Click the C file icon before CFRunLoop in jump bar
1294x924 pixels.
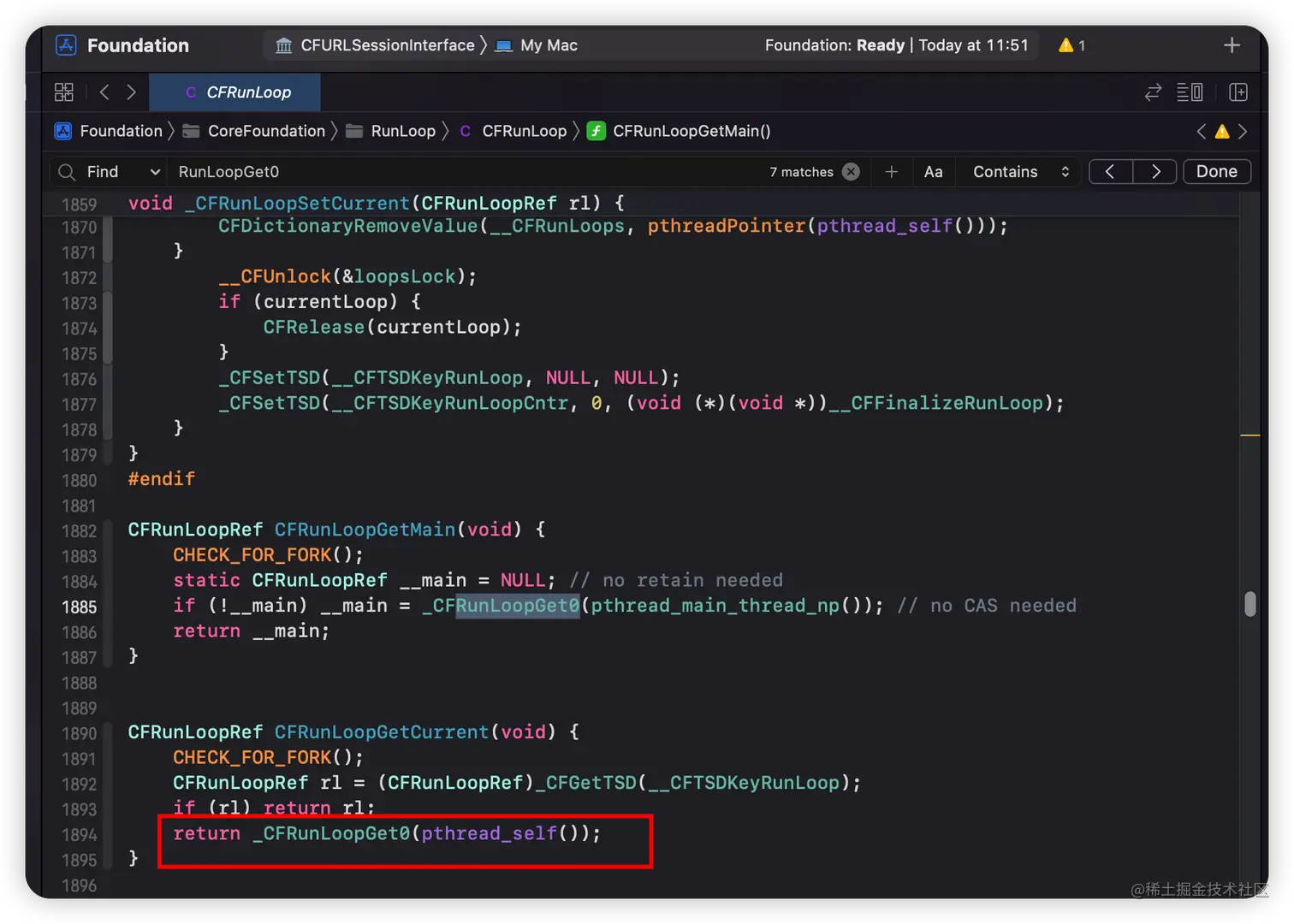point(466,131)
